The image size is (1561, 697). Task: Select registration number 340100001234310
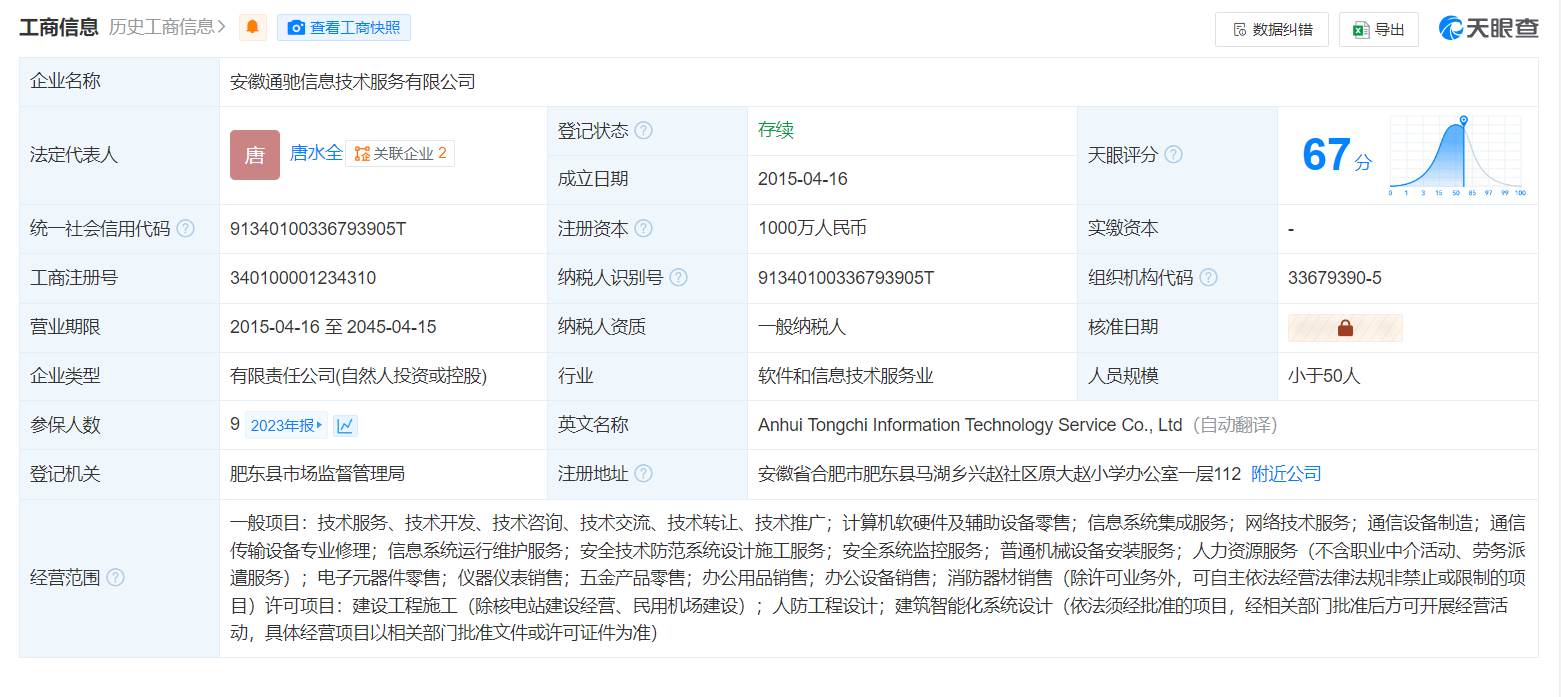pyautogui.click(x=303, y=278)
